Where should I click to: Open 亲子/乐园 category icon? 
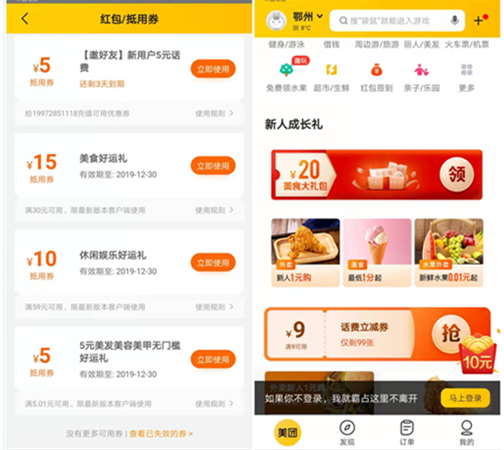pyautogui.click(x=421, y=70)
